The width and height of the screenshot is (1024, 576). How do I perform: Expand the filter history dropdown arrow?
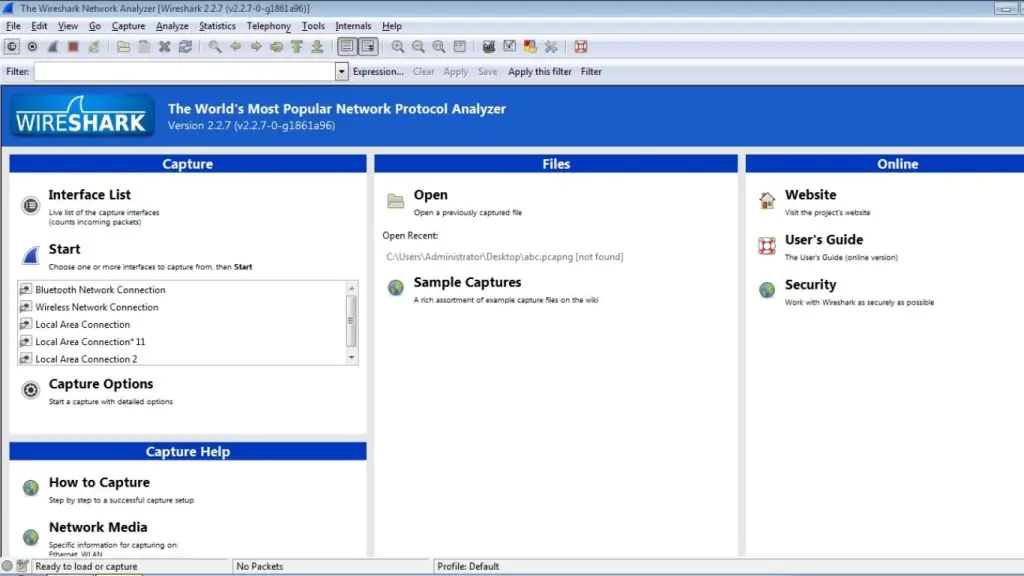point(342,72)
